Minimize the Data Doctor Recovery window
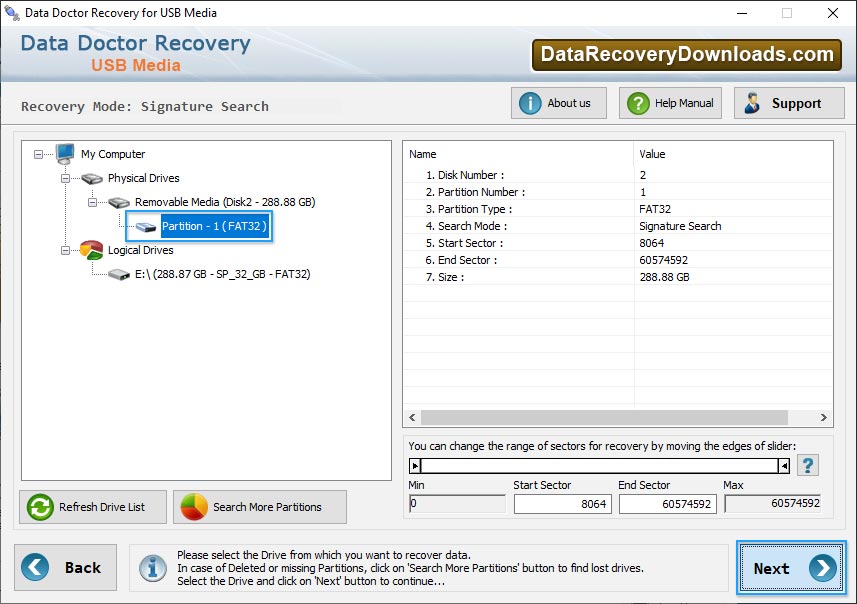This screenshot has height=604, width=857. point(742,13)
